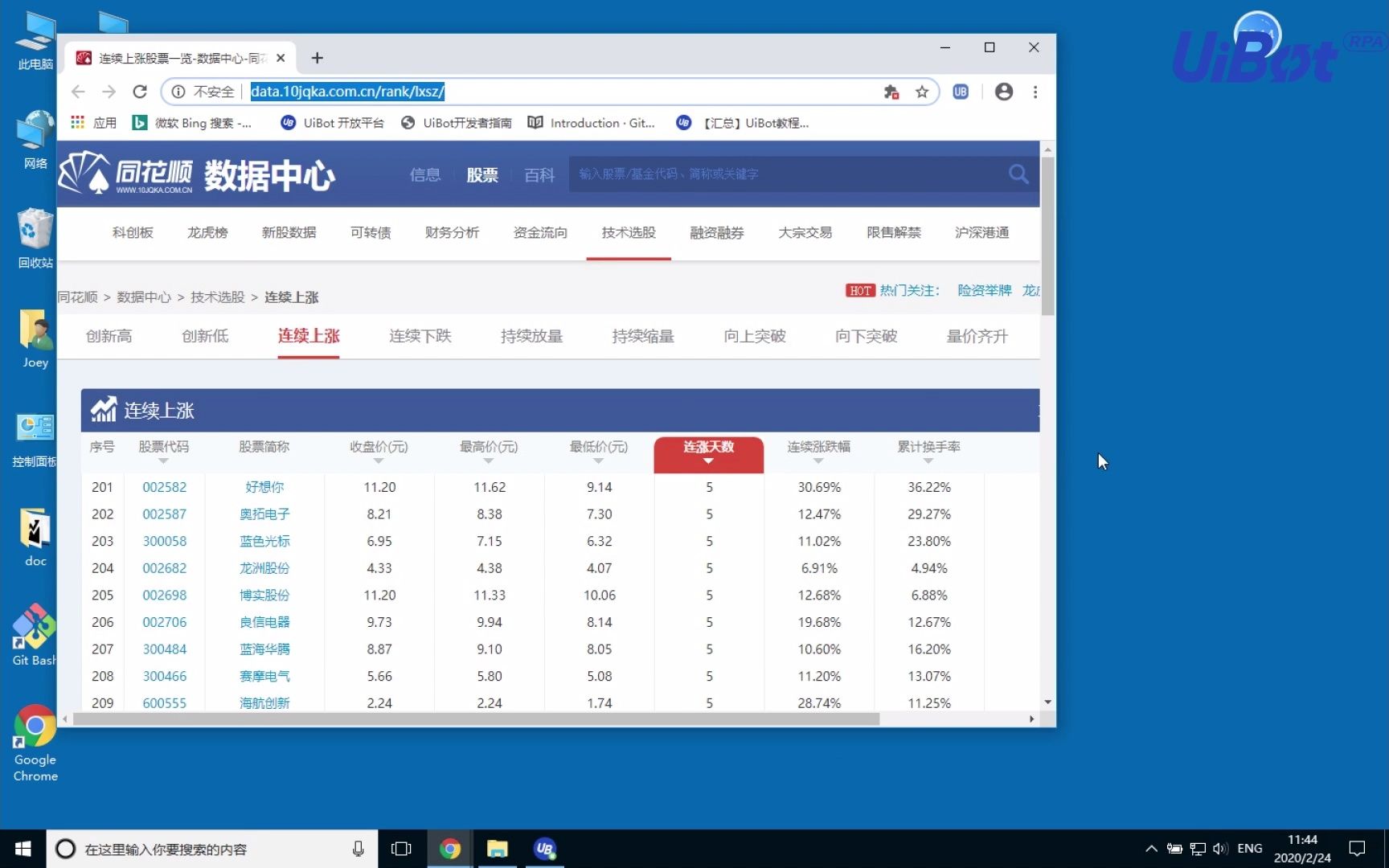Image resolution: width=1389 pixels, height=868 pixels.
Task: Bookmark the page using the star icon
Action: click(x=921, y=92)
